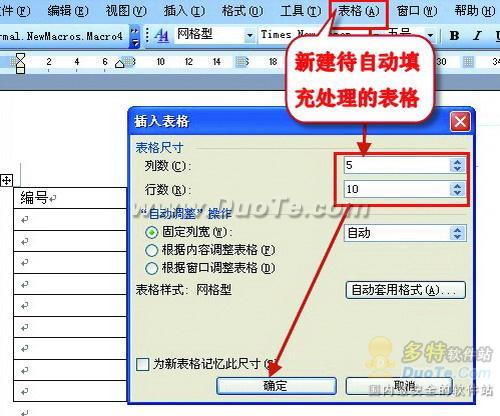Image resolution: width=500 pixels, height=416 pixels.
Task: Click the table move handle icon
Action: pos(6,180)
